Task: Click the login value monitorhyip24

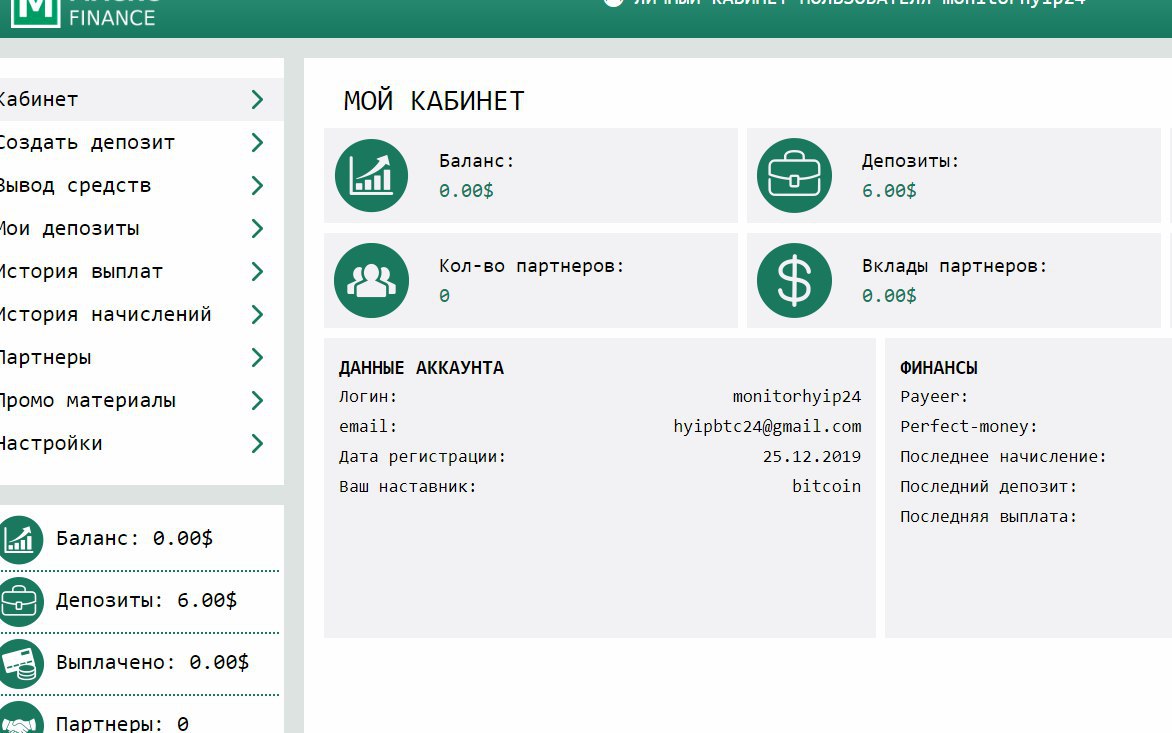Action: click(797, 397)
